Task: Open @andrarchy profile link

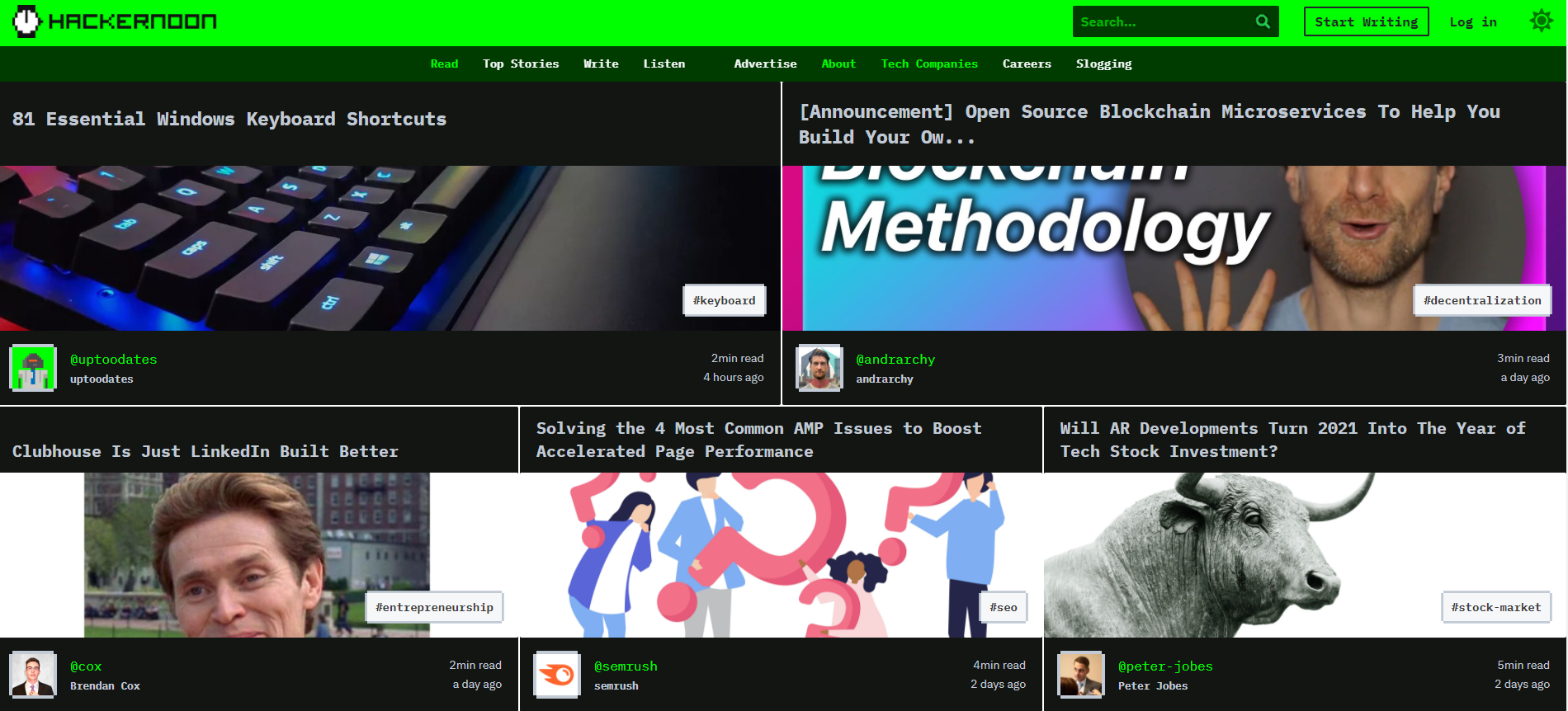Action: (x=895, y=360)
